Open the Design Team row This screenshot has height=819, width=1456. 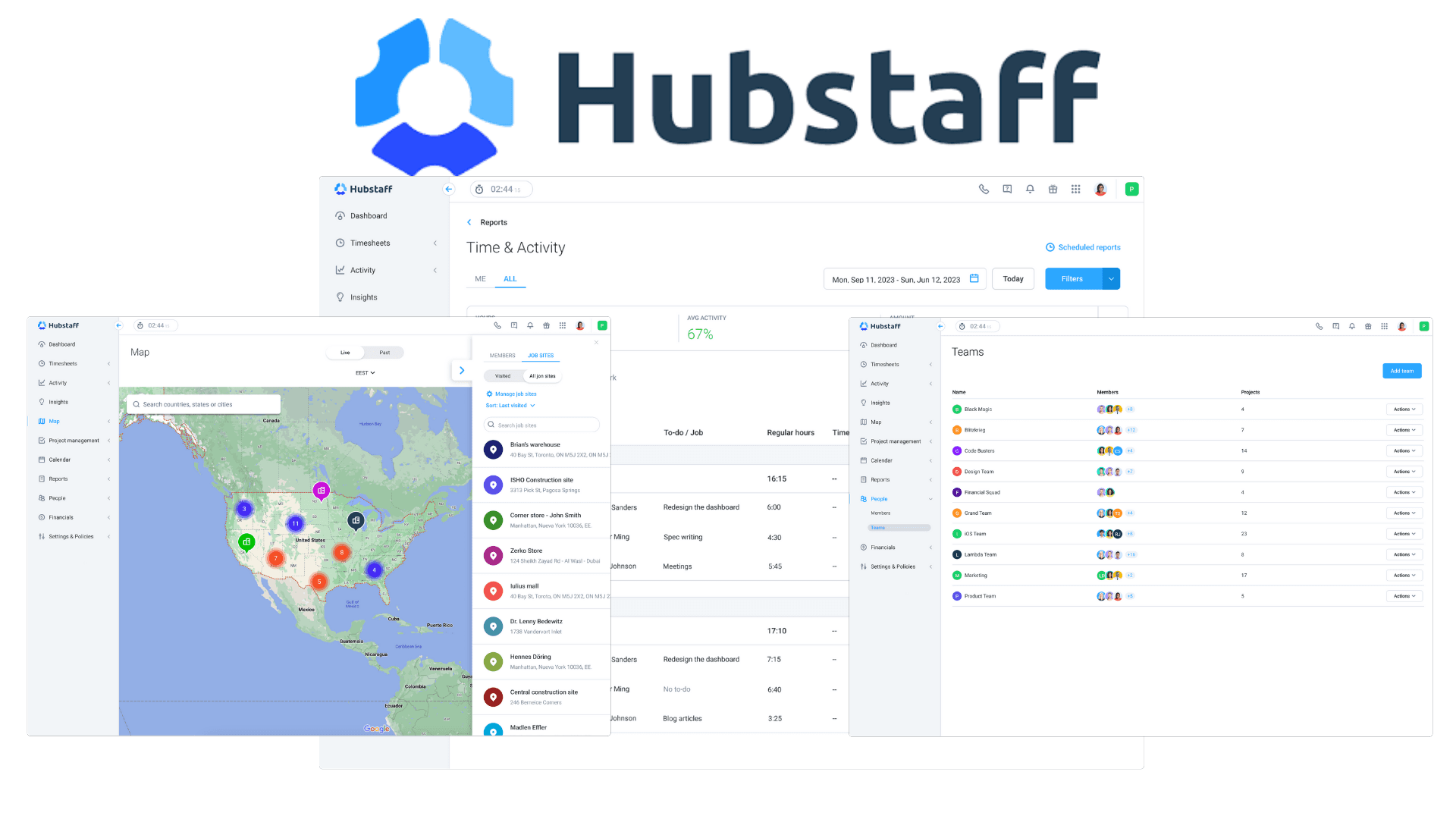click(x=1188, y=472)
